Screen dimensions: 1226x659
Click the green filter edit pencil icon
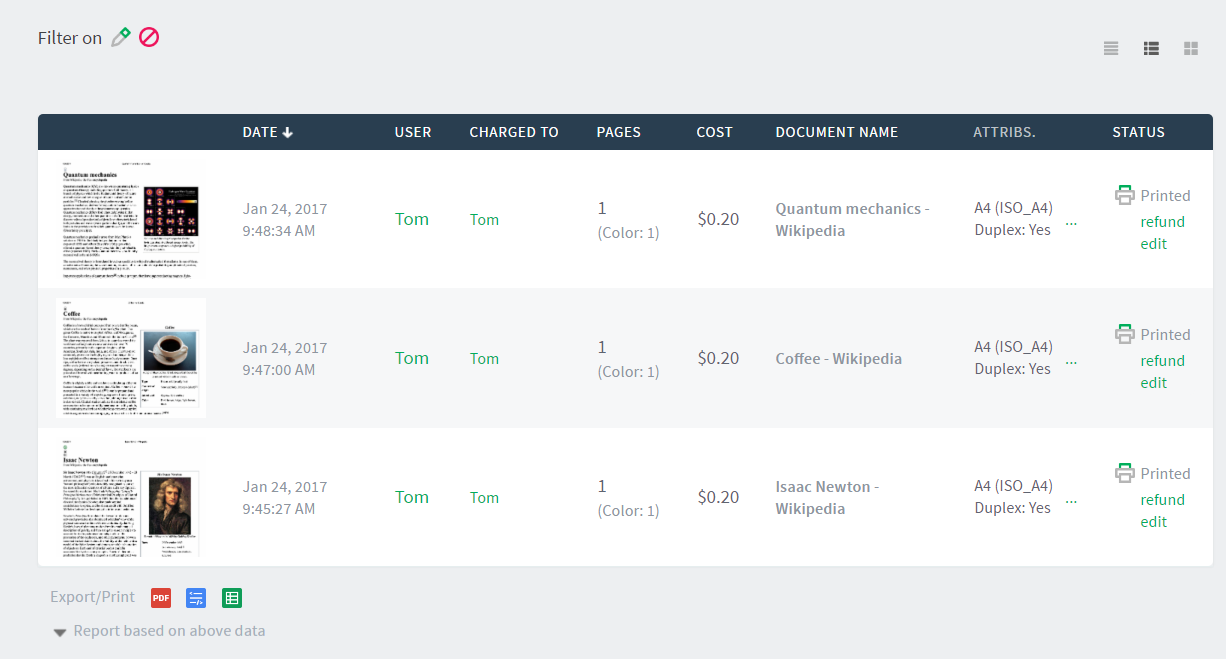pos(121,38)
